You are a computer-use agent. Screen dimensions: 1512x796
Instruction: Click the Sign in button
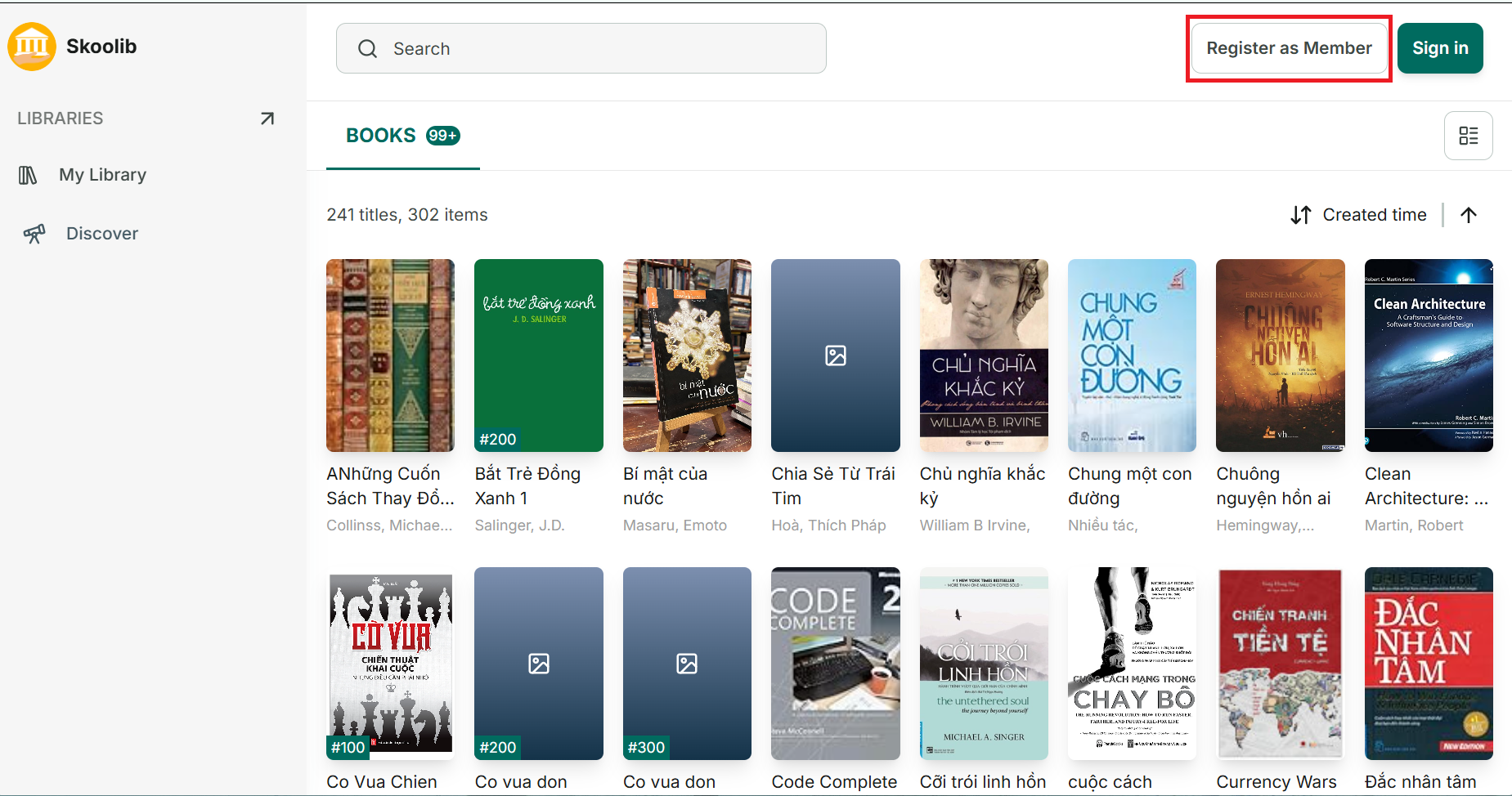click(x=1440, y=48)
